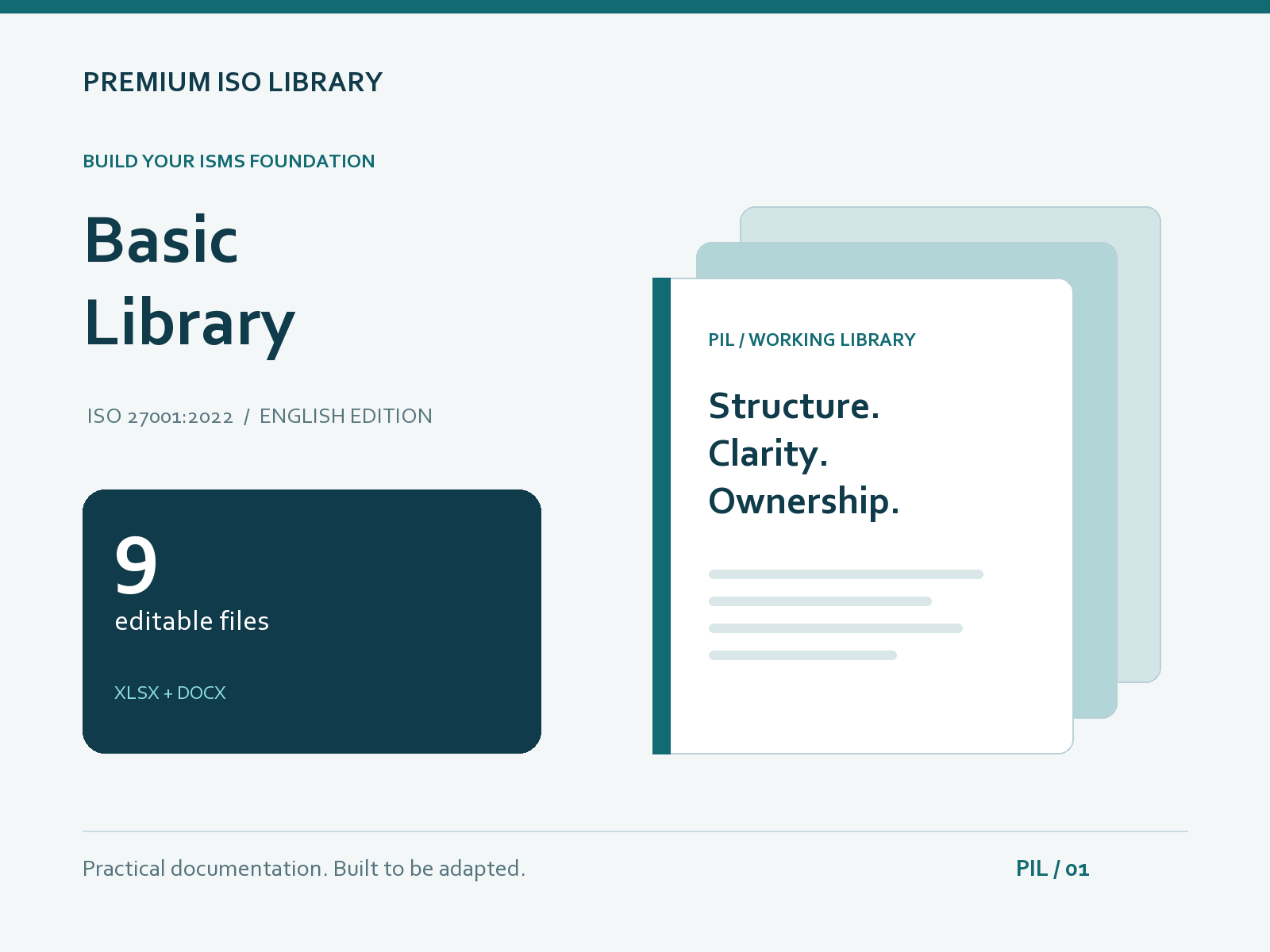Click 'BUILD YOUR ISMS FOUNDATION' subtitle
Screen dimensions: 1270x952
click(x=229, y=161)
